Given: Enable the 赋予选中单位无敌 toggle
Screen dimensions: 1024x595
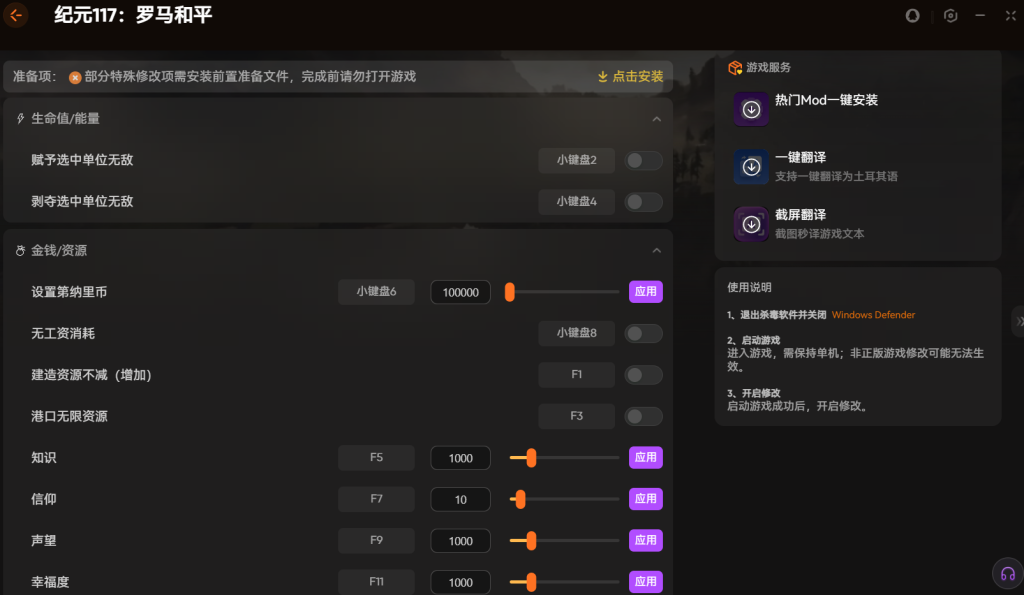Looking at the screenshot, I should tap(644, 160).
